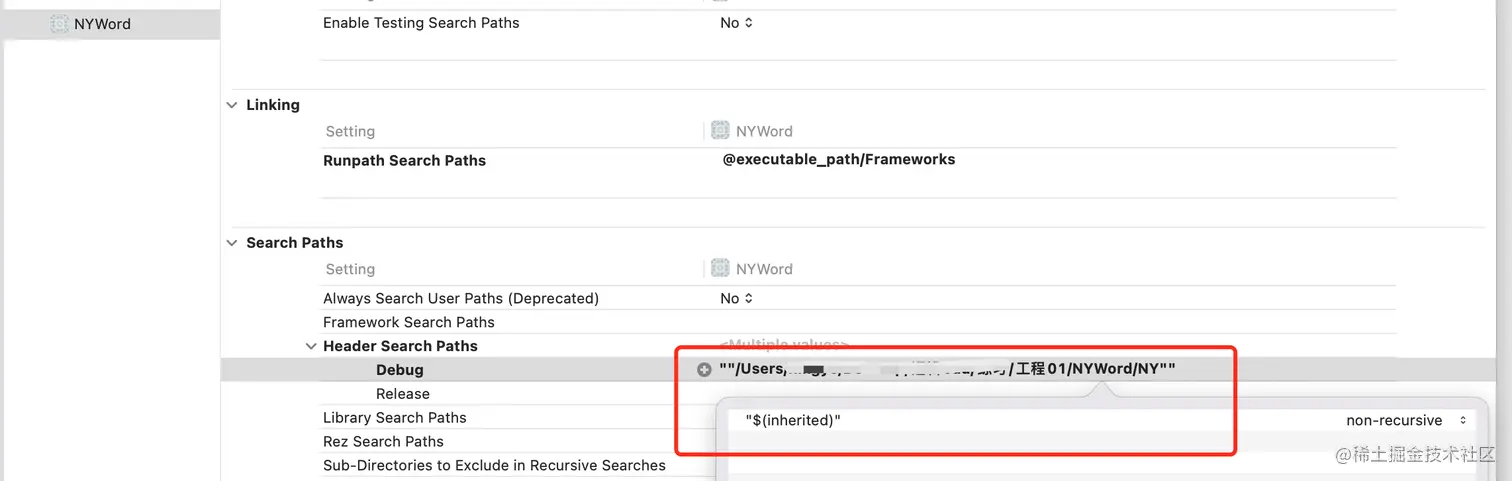Collapse the Linking section
This screenshot has height=481, width=1512.
point(232,105)
